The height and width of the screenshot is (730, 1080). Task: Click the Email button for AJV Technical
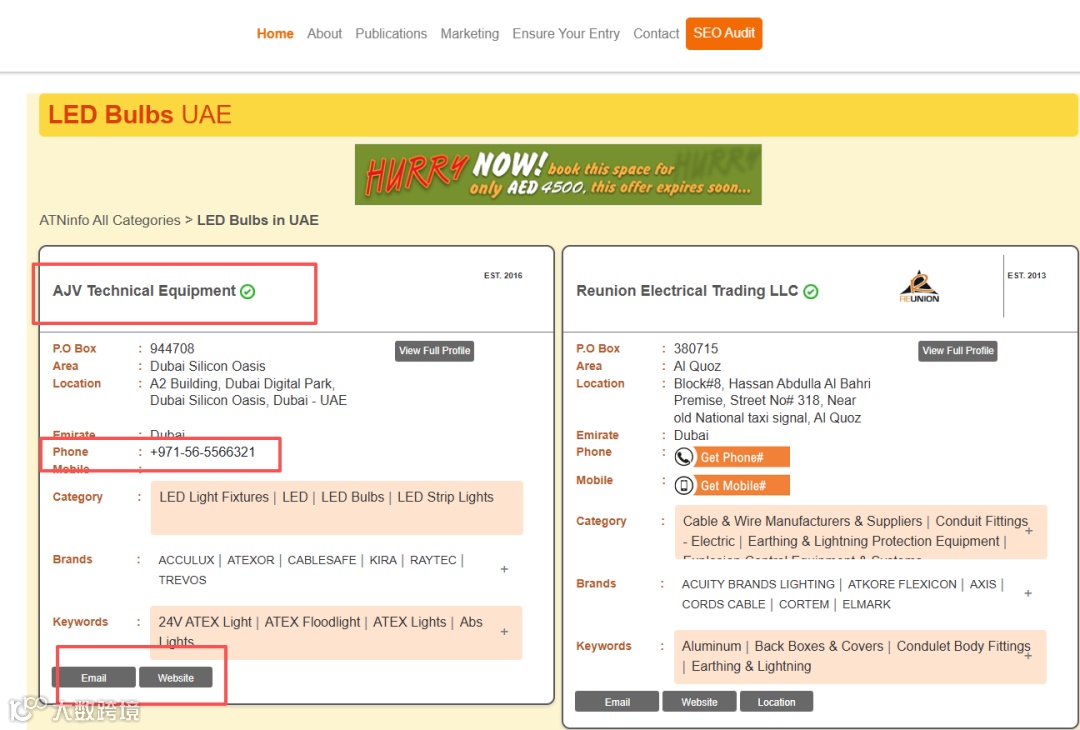pos(94,678)
